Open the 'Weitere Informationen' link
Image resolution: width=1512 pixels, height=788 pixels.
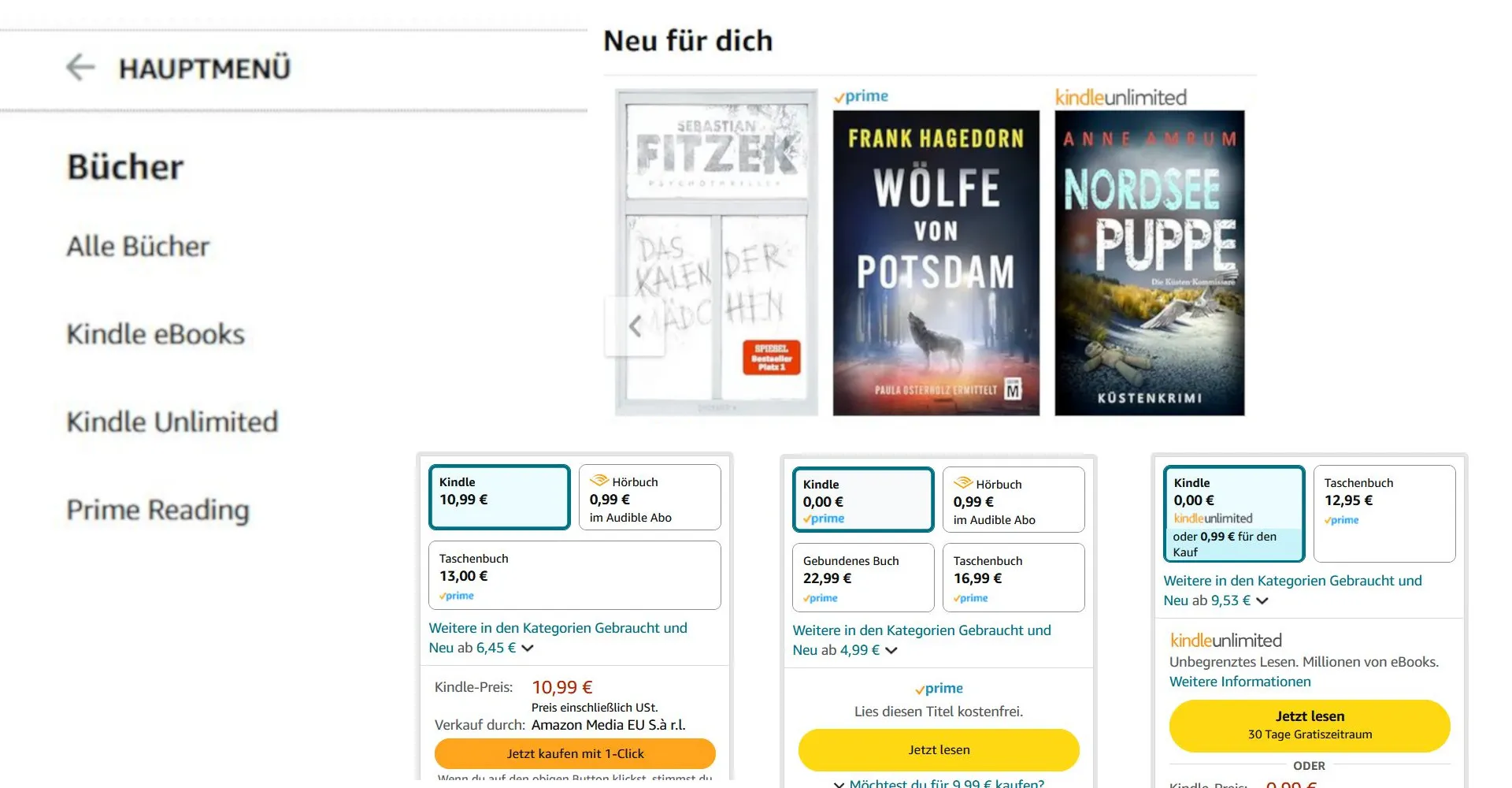1240,681
